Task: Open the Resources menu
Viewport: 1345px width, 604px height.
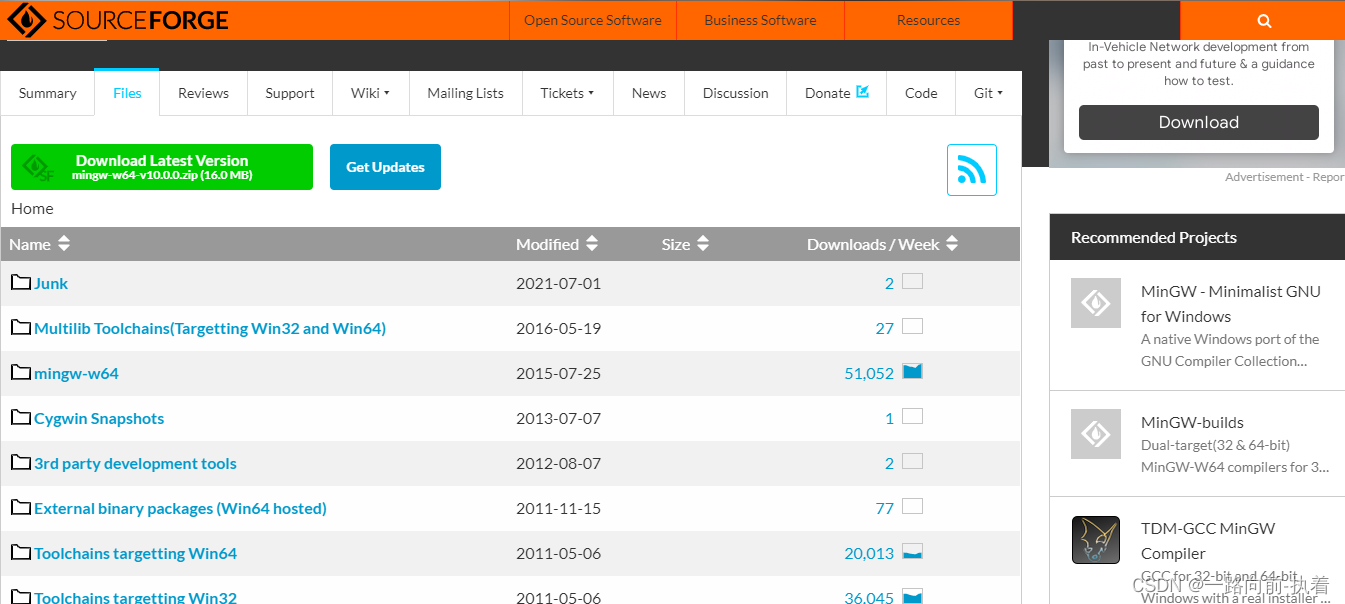Action: coord(928,20)
